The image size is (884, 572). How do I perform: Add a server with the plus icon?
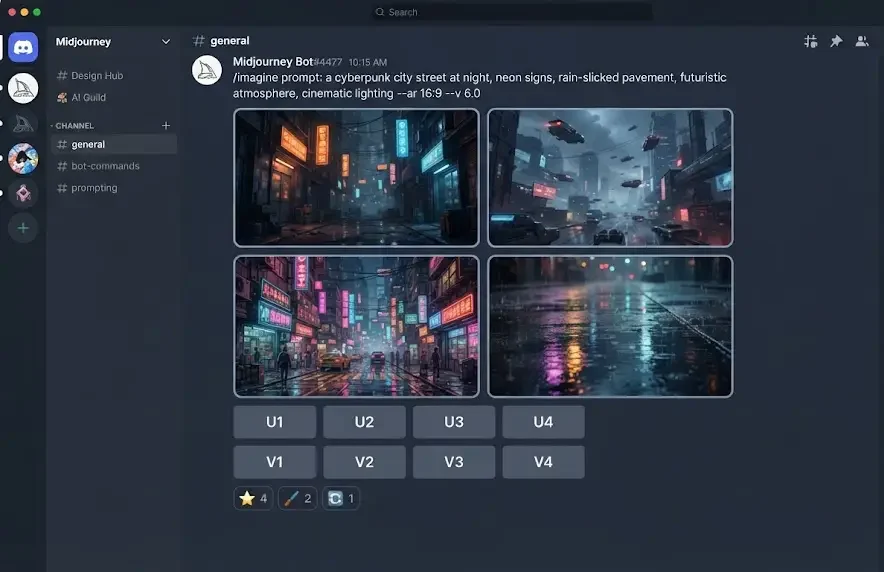pyautogui.click(x=23, y=228)
